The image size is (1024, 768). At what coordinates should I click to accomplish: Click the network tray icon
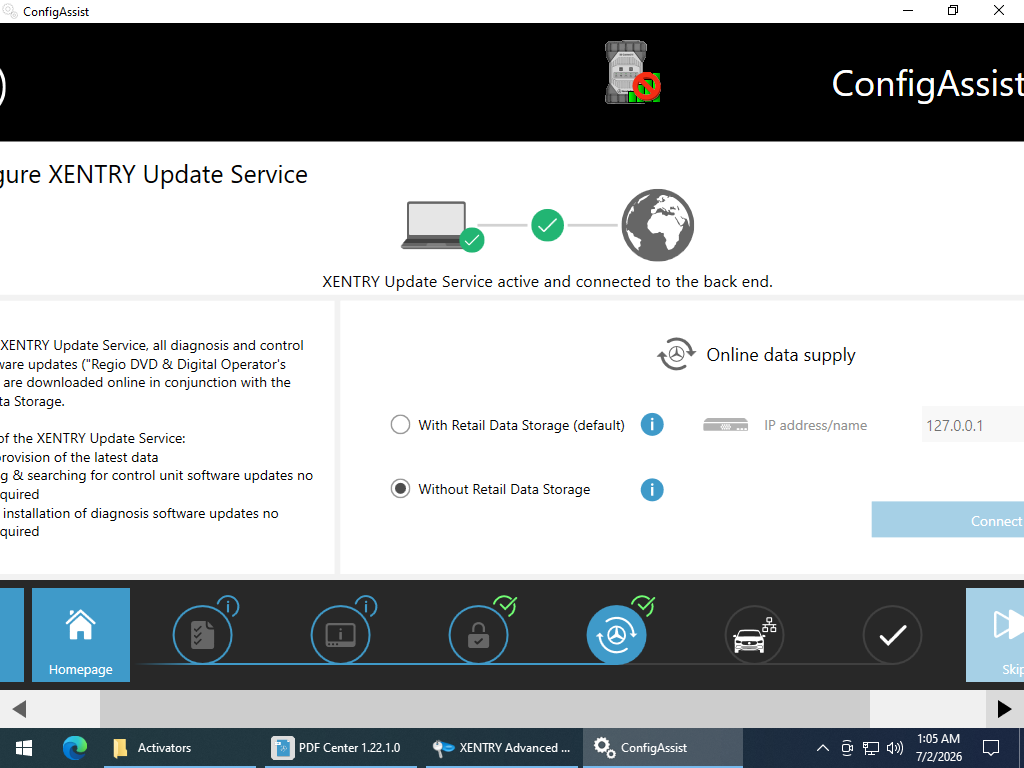[x=871, y=748]
